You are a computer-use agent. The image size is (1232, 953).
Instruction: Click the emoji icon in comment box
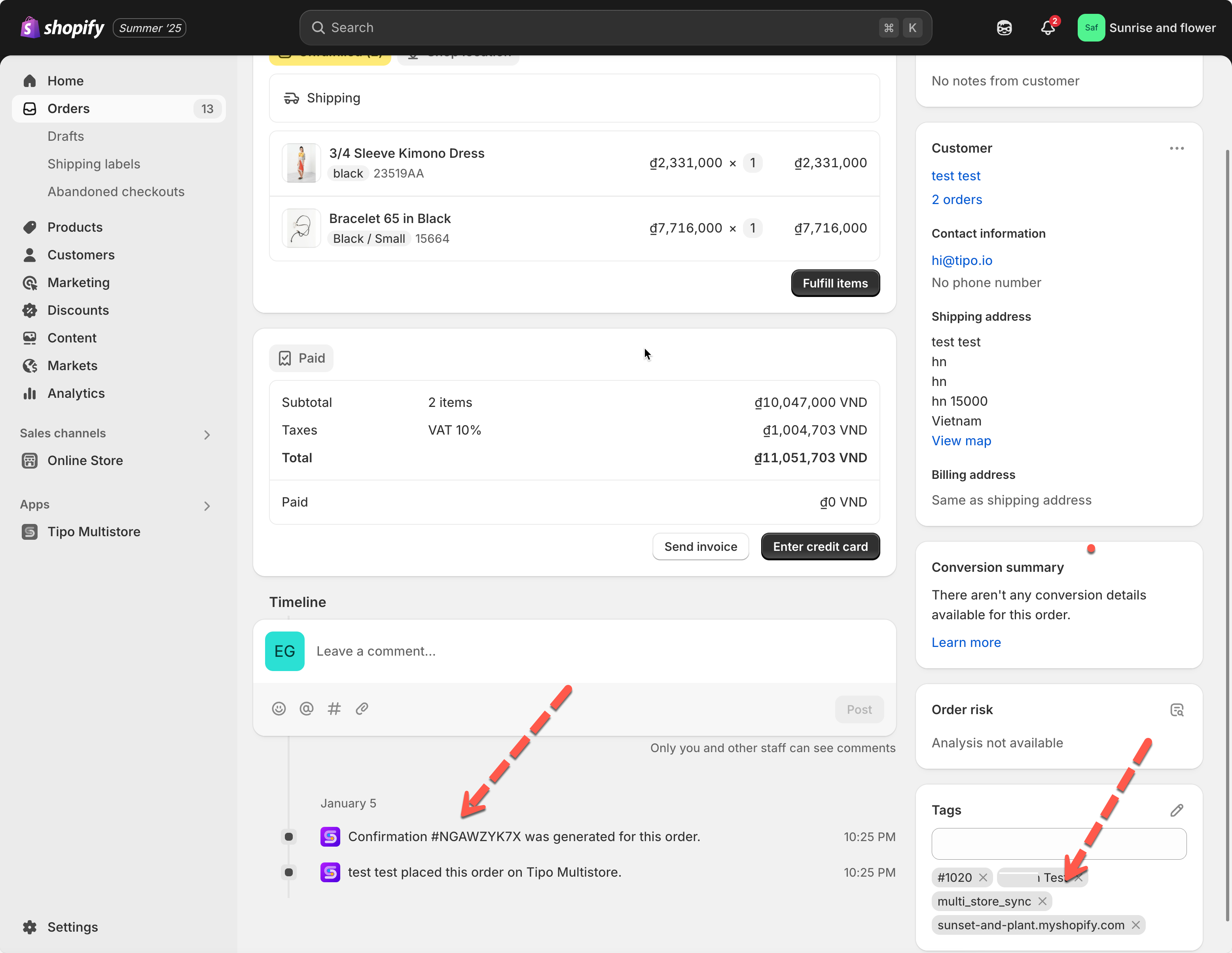pyautogui.click(x=279, y=709)
